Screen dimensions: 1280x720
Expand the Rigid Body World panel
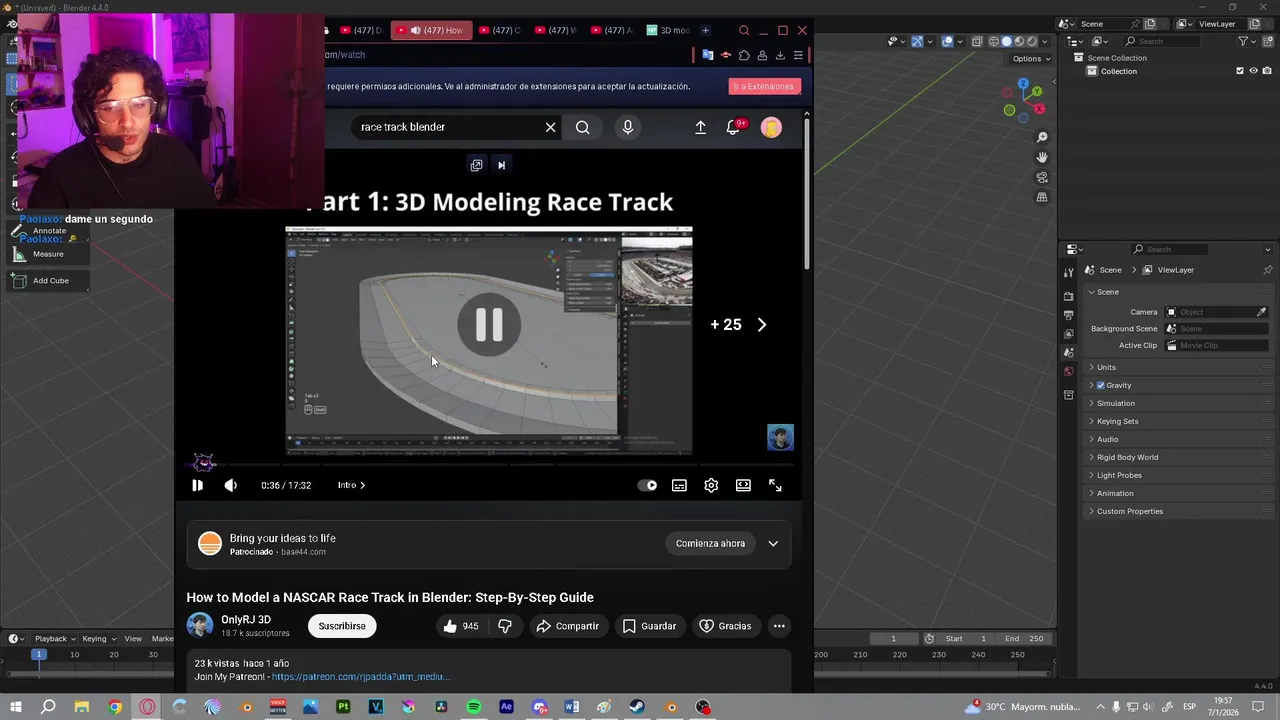[1127, 457]
